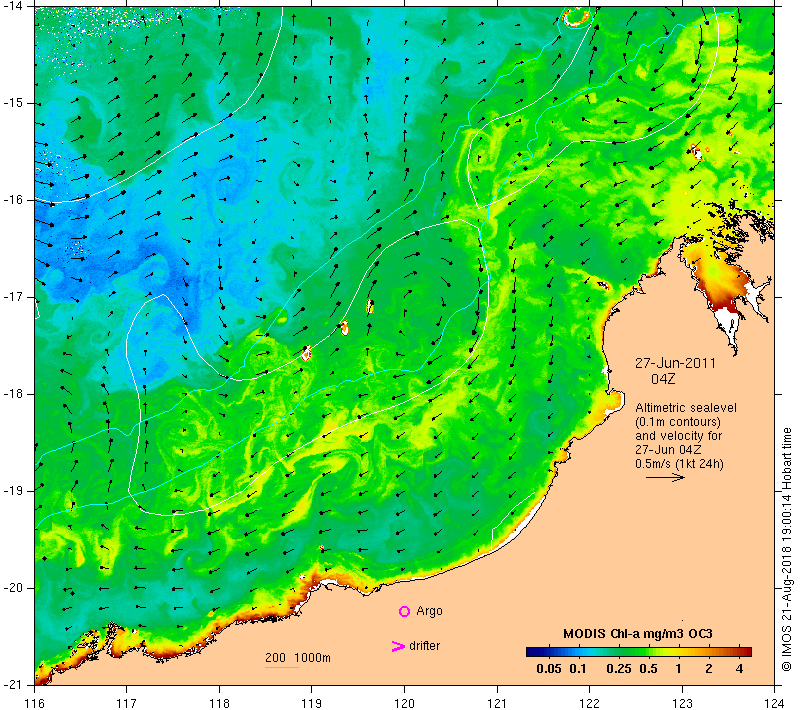The height and width of the screenshot is (710, 800).
Task: Click colorbar tick label 4
Action: (x=740, y=669)
